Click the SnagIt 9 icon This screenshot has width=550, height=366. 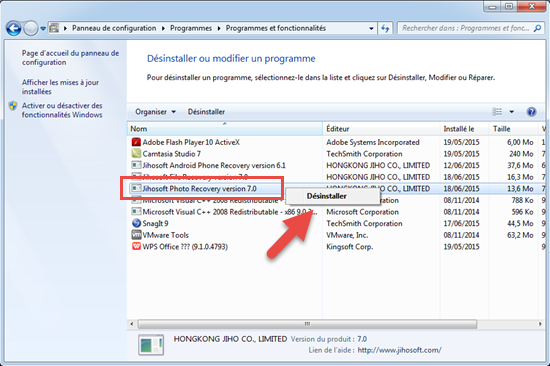[x=136, y=223]
